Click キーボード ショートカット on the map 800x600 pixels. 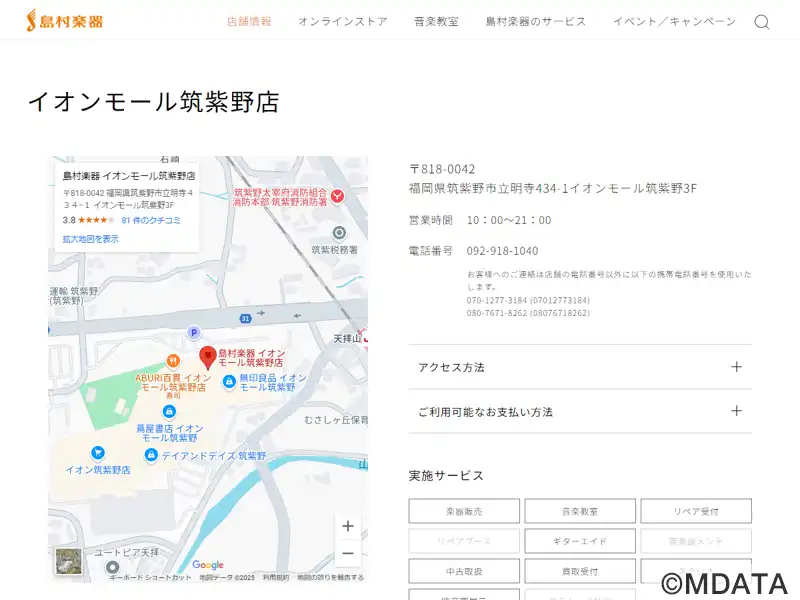[150, 578]
